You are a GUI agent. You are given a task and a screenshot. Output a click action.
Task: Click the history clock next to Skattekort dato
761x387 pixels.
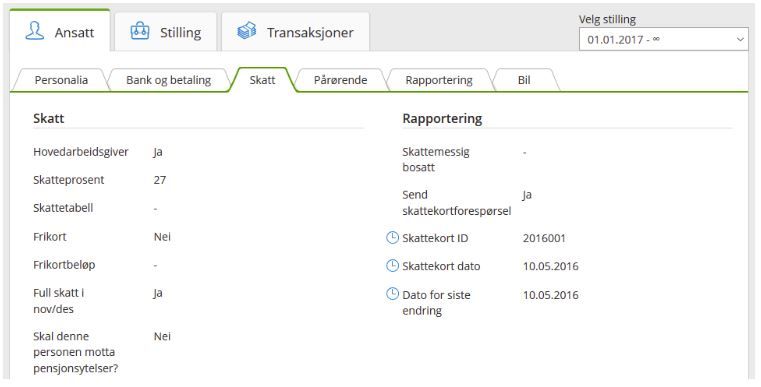(392, 266)
